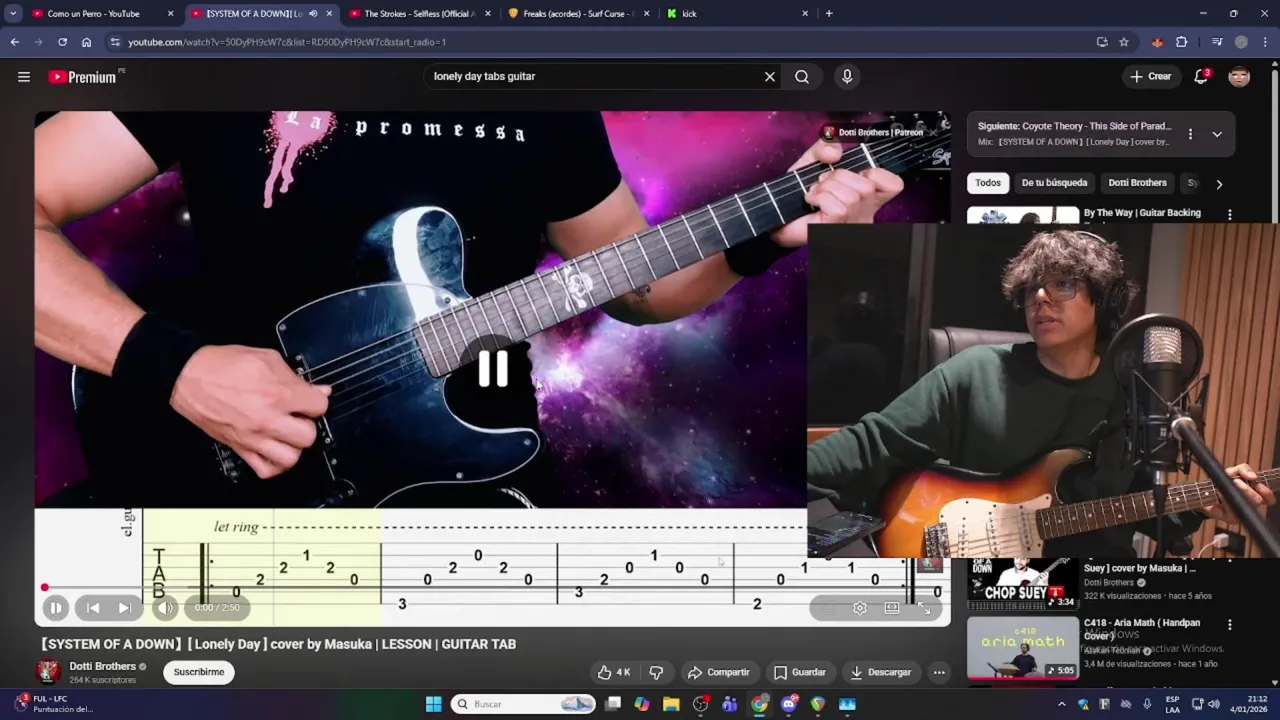Open File Explorer from the taskbar

point(671,704)
